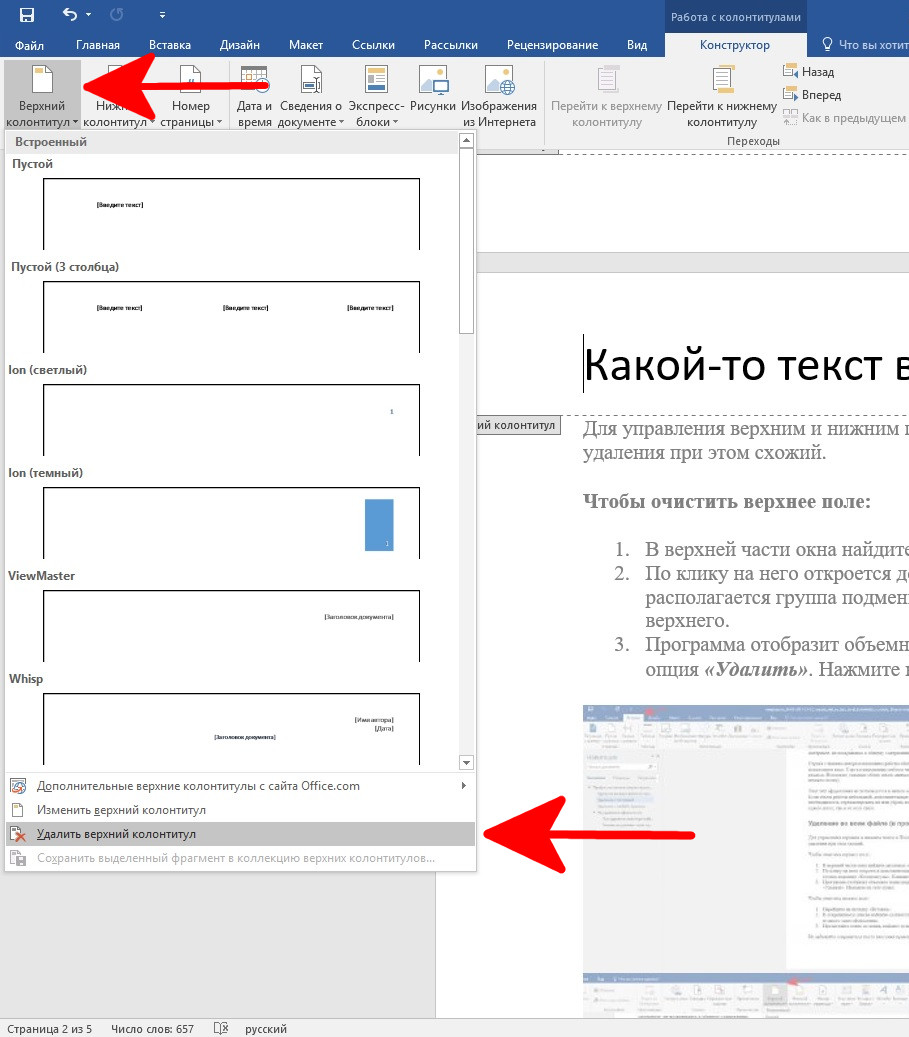Image resolution: width=909 pixels, height=1037 pixels.
Task: Click the embedded screenshot image in document
Action: 746,861
